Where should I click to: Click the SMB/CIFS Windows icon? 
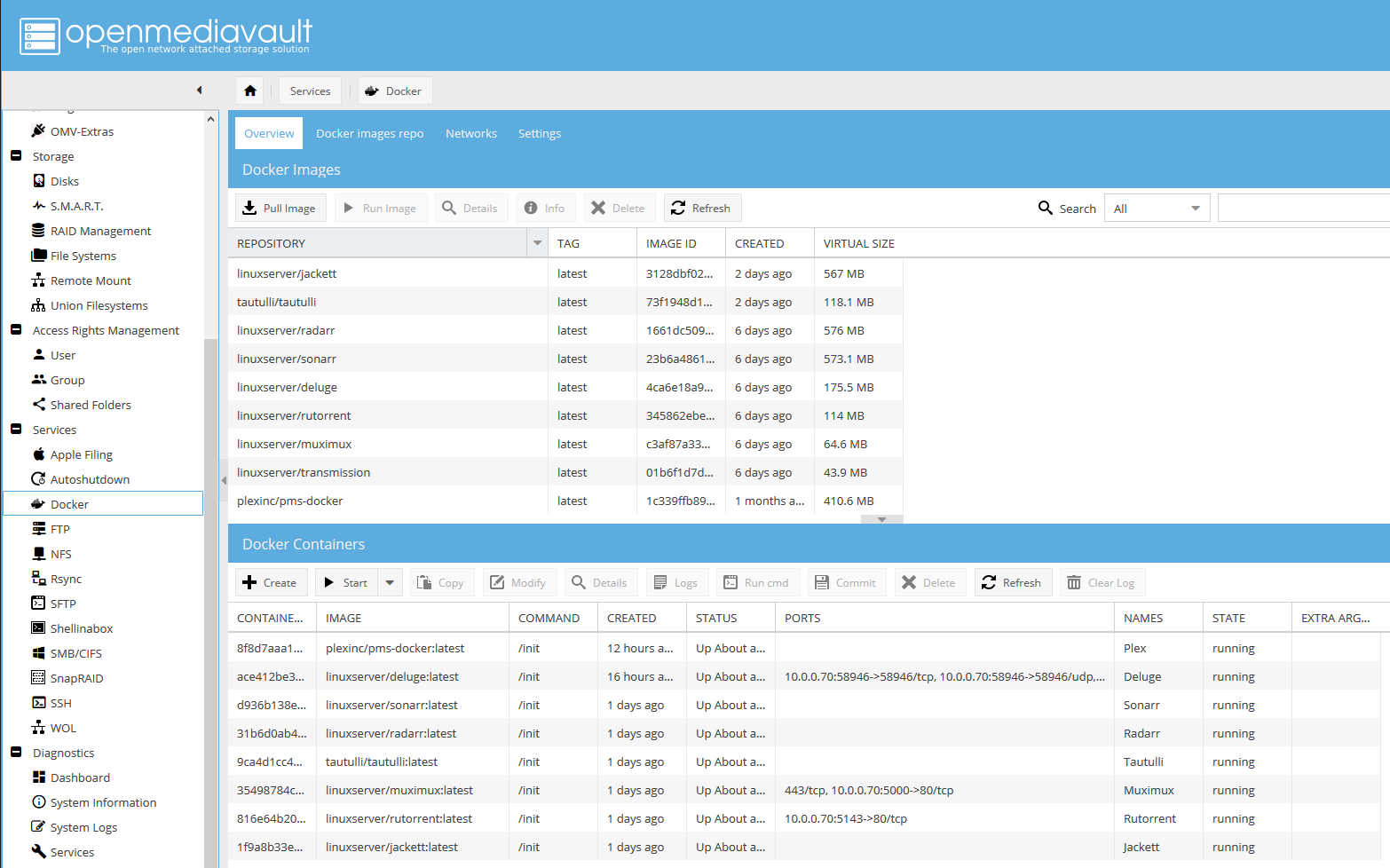coord(38,652)
